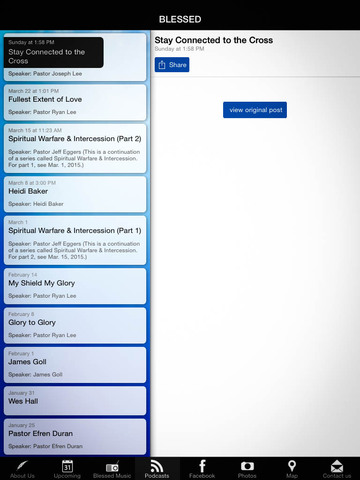Click the view original post button
360x480 pixels.
click(255, 110)
